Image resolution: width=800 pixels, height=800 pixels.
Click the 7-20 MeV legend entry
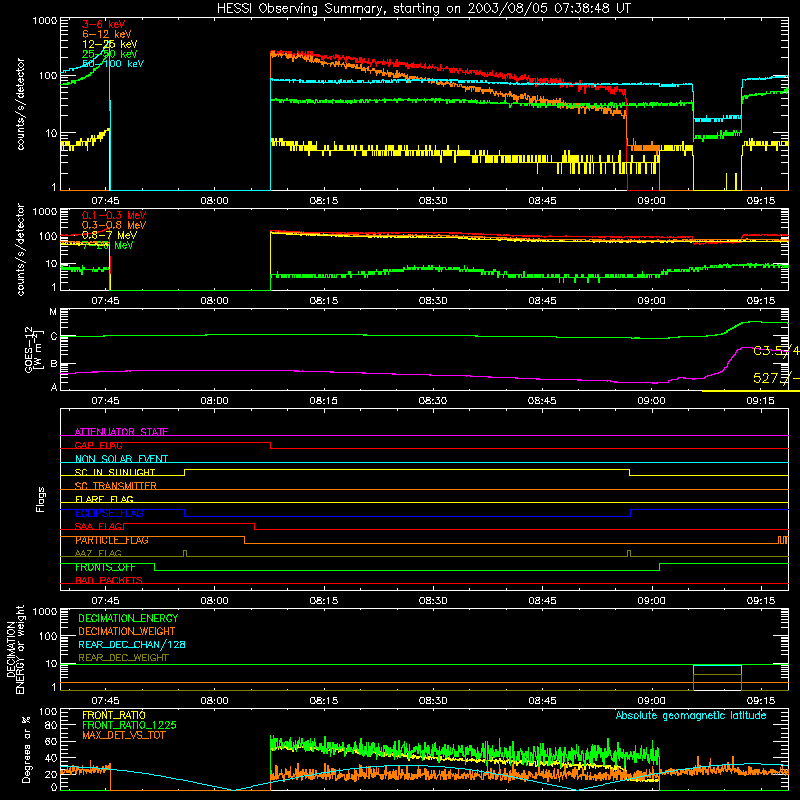pos(108,245)
